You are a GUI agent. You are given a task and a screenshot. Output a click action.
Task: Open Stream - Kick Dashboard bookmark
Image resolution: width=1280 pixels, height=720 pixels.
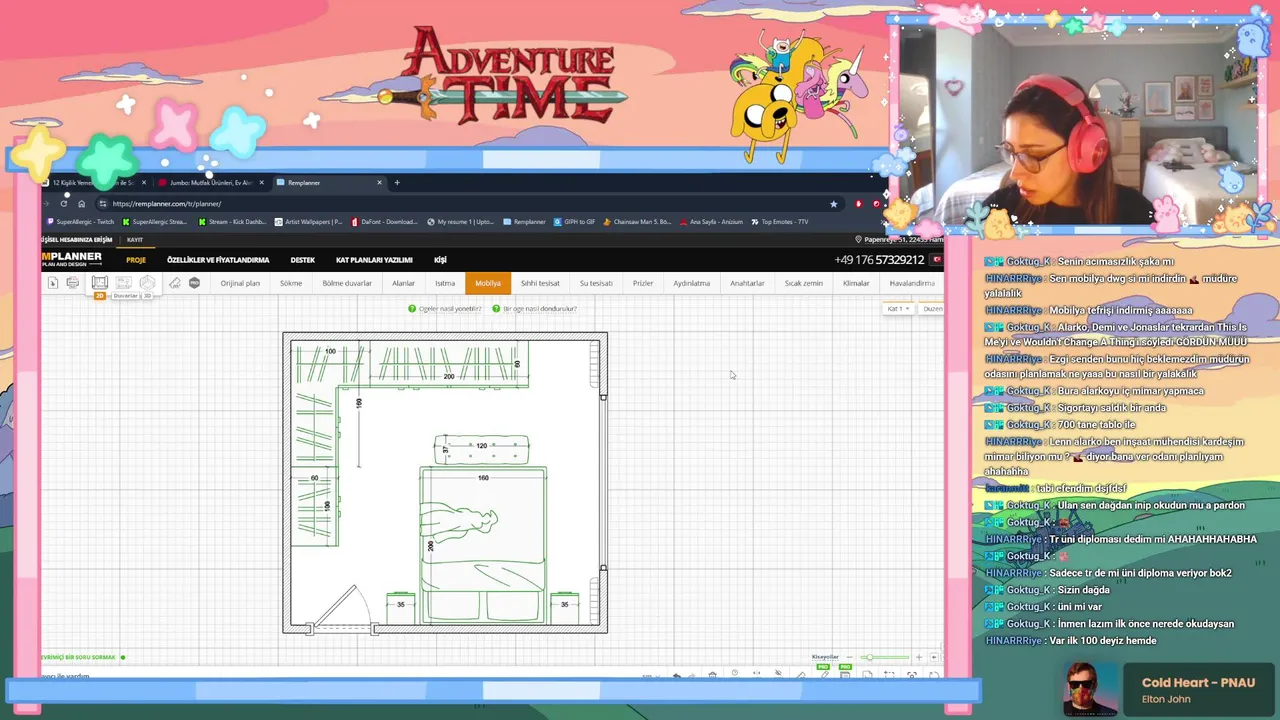click(232, 222)
